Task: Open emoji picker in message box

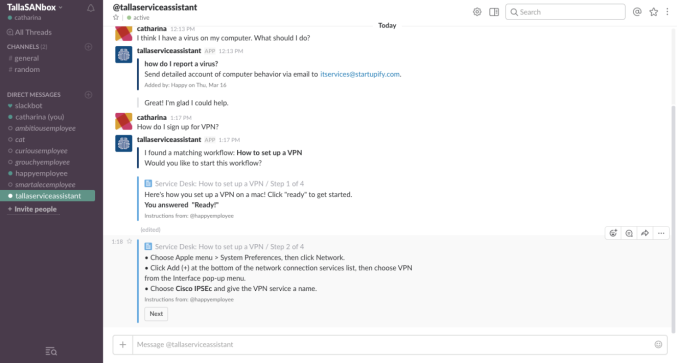Action: pyautogui.click(x=658, y=344)
